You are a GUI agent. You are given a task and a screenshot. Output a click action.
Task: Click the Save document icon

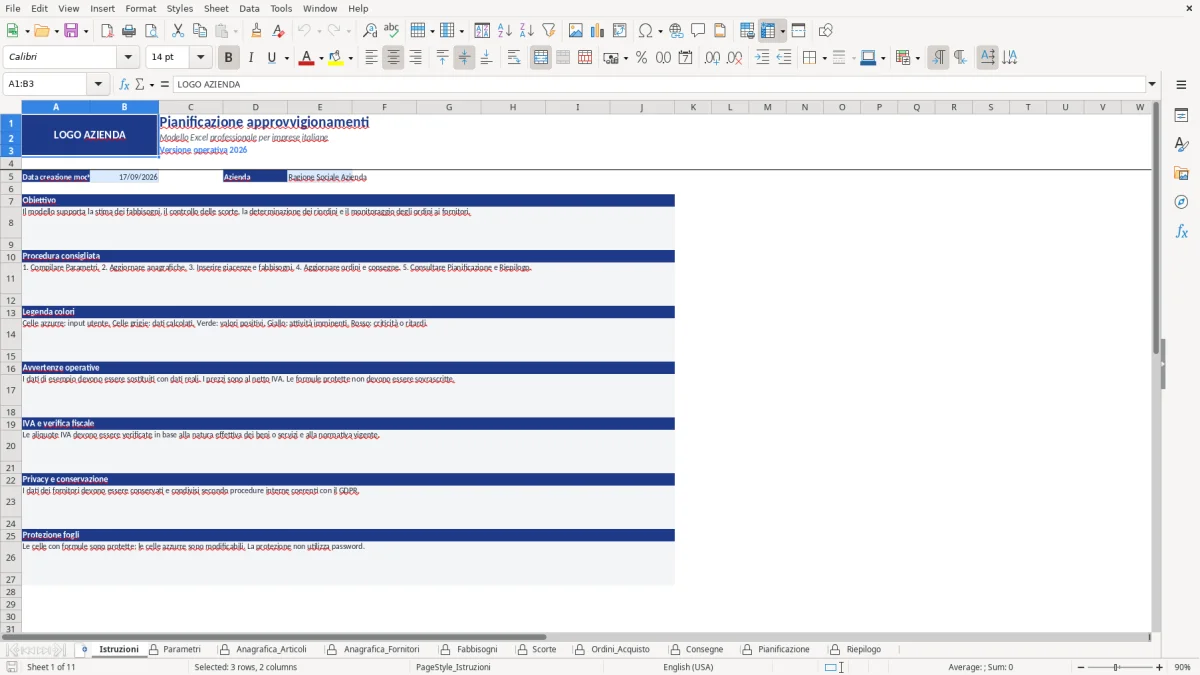tap(71, 31)
